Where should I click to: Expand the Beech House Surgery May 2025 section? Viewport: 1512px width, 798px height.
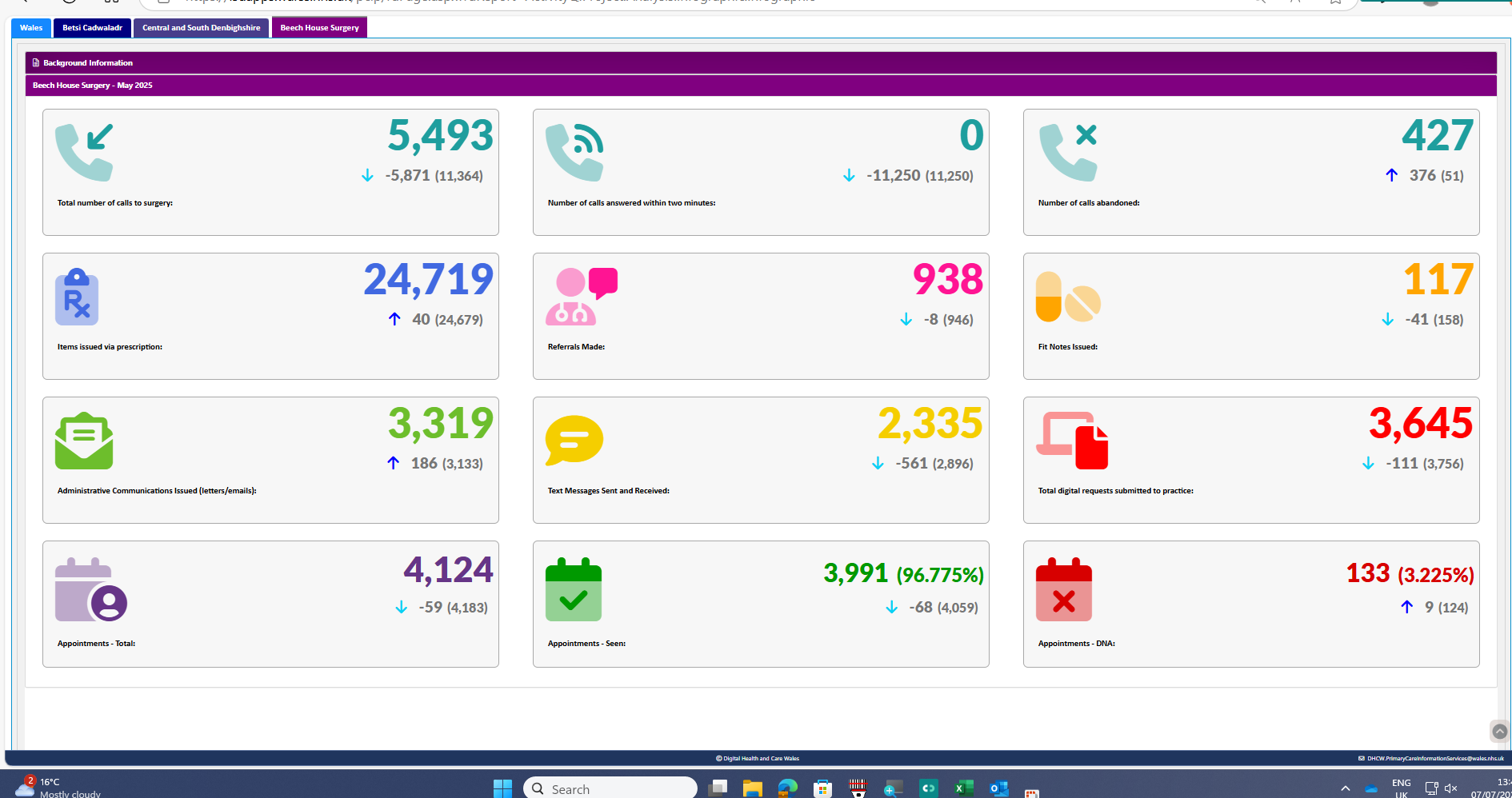click(760, 86)
